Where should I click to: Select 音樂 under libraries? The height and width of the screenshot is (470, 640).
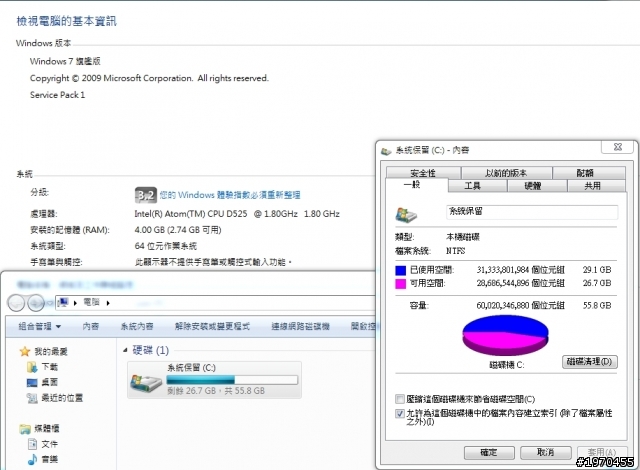(50, 459)
